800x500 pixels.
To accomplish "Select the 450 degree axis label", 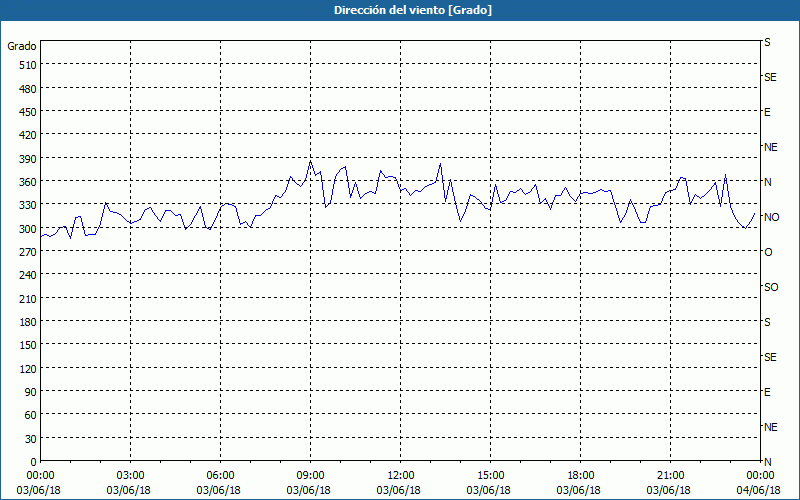I will click(29, 112).
